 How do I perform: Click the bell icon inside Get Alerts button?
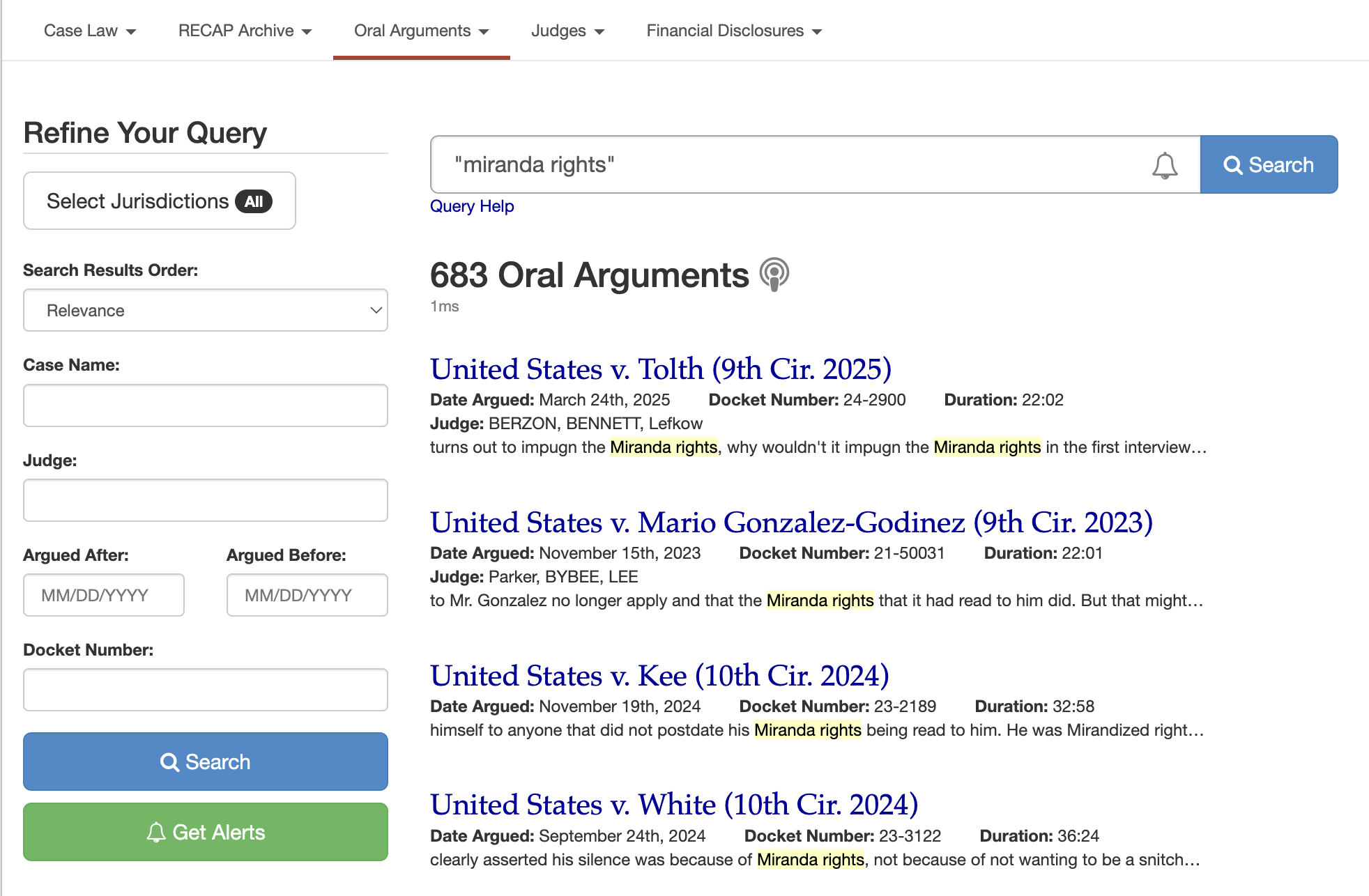pos(156,831)
